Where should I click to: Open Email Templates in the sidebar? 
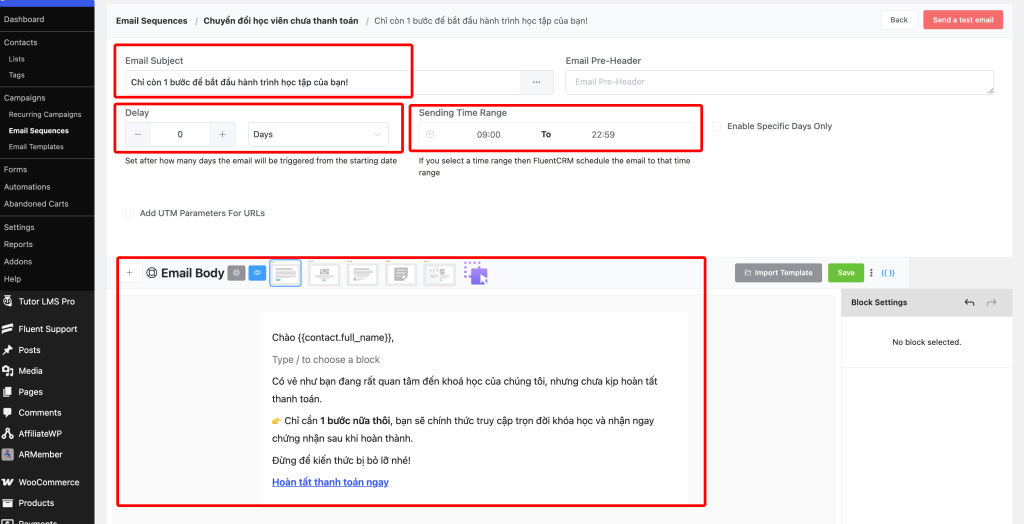(36, 147)
